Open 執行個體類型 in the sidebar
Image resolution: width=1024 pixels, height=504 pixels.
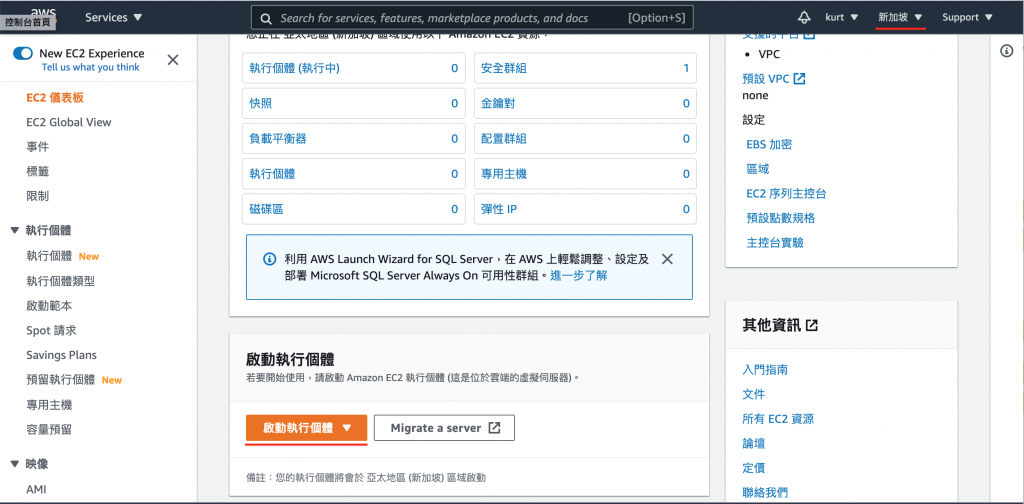coord(61,281)
